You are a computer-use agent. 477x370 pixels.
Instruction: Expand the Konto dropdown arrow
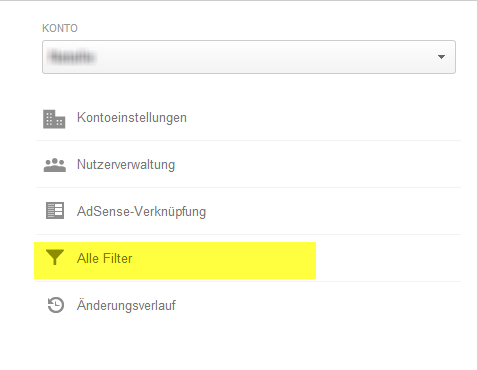click(441, 57)
